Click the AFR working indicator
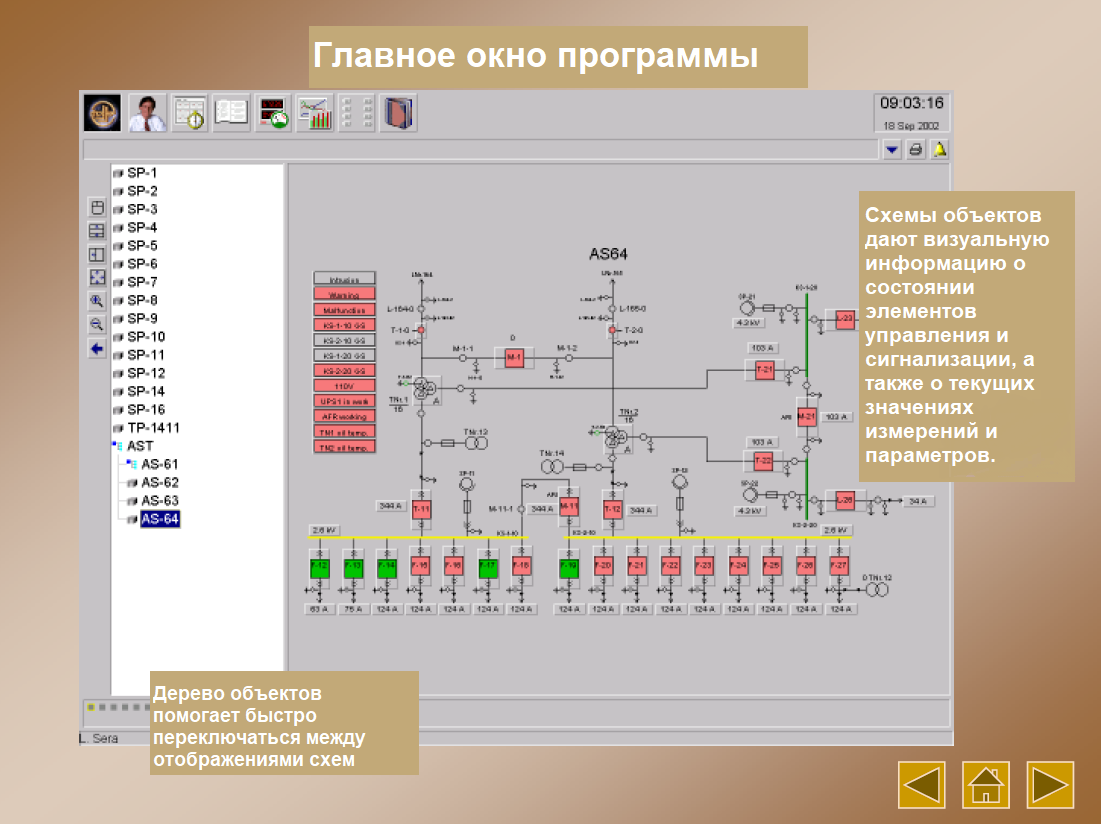 (x=344, y=416)
